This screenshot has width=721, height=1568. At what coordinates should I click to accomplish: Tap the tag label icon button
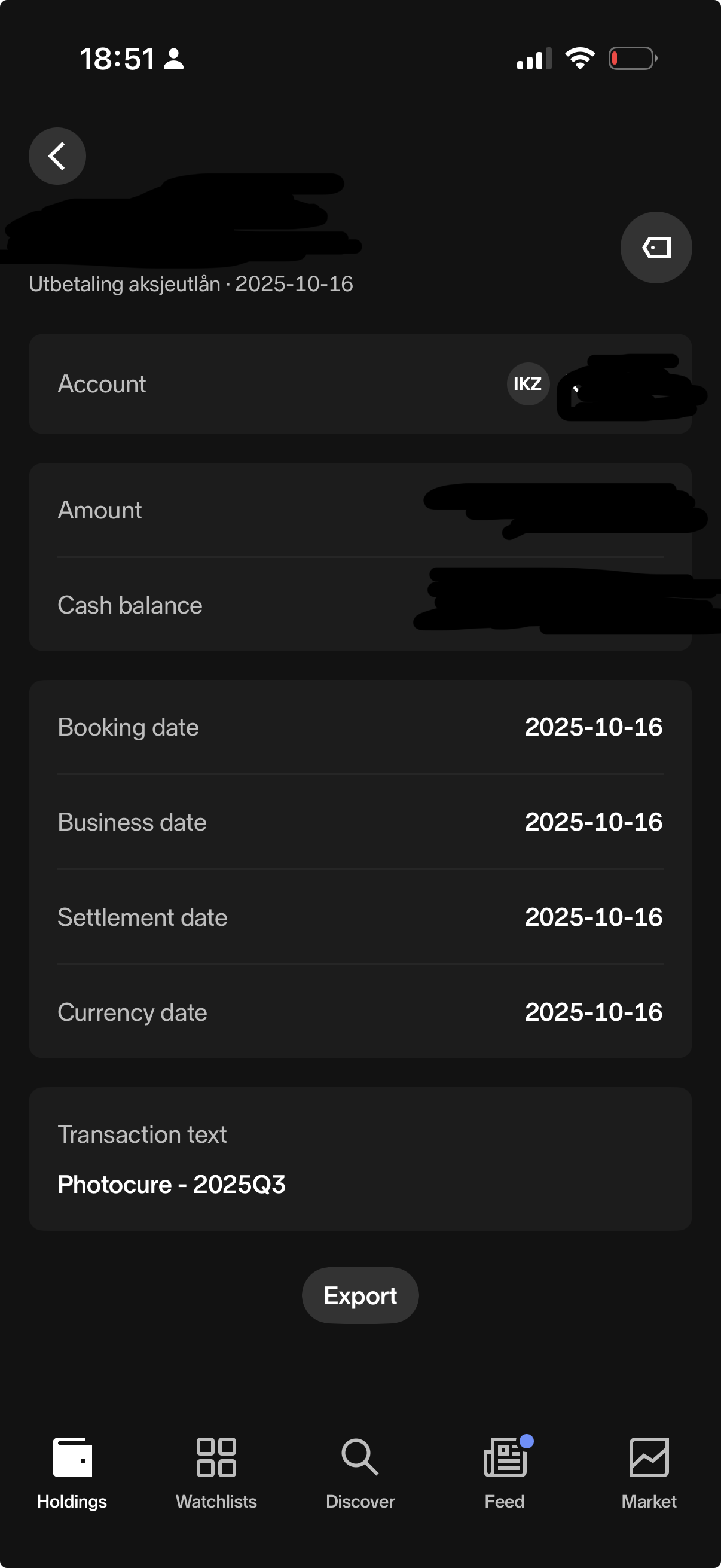point(656,247)
